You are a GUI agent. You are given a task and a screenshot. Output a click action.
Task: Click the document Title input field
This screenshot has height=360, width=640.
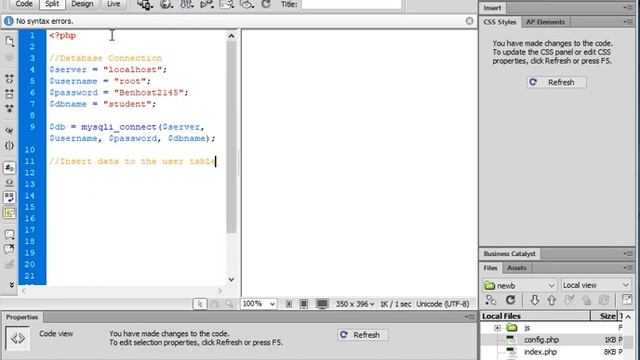[x=351, y=4]
